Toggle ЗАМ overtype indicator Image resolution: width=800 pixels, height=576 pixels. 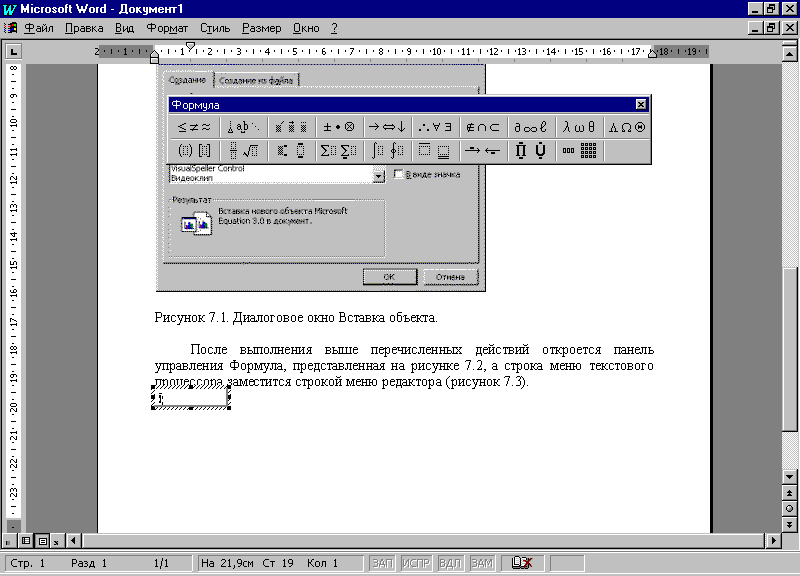click(x=482, y=563)
